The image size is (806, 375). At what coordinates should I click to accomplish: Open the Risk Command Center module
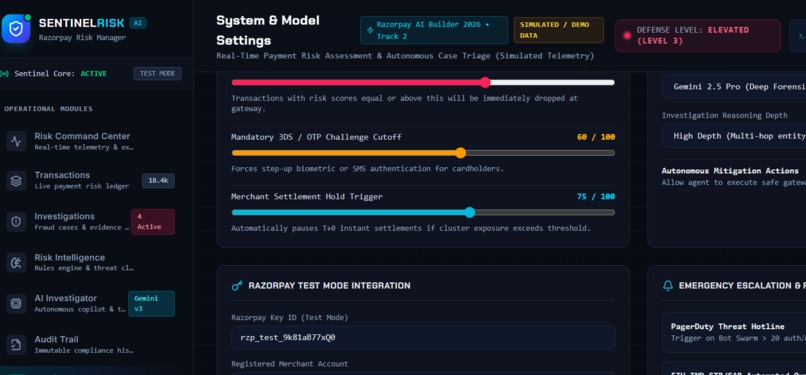[x=90, y=141]
